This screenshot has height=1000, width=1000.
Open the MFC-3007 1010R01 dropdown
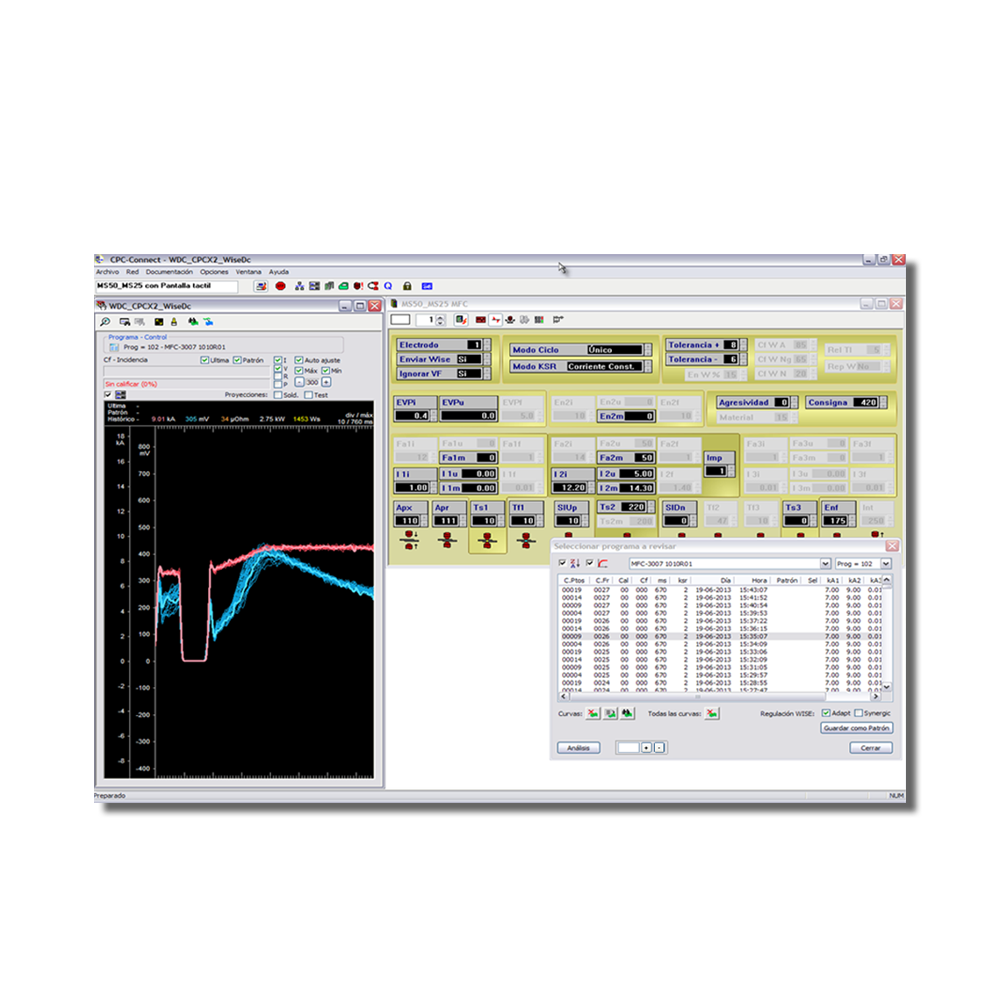coord(825,563)
